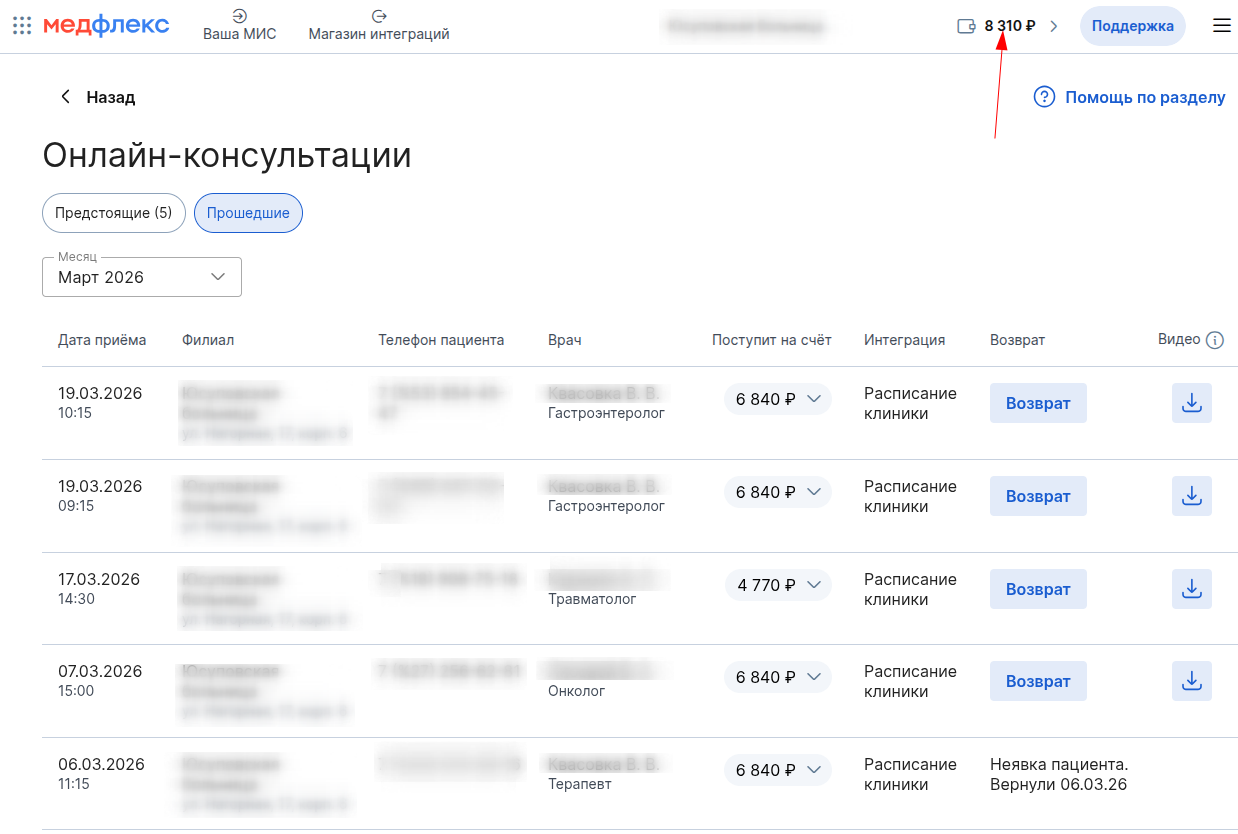Select the Прошедшие filter
The image size is (1238, 834).
(248, 213)
